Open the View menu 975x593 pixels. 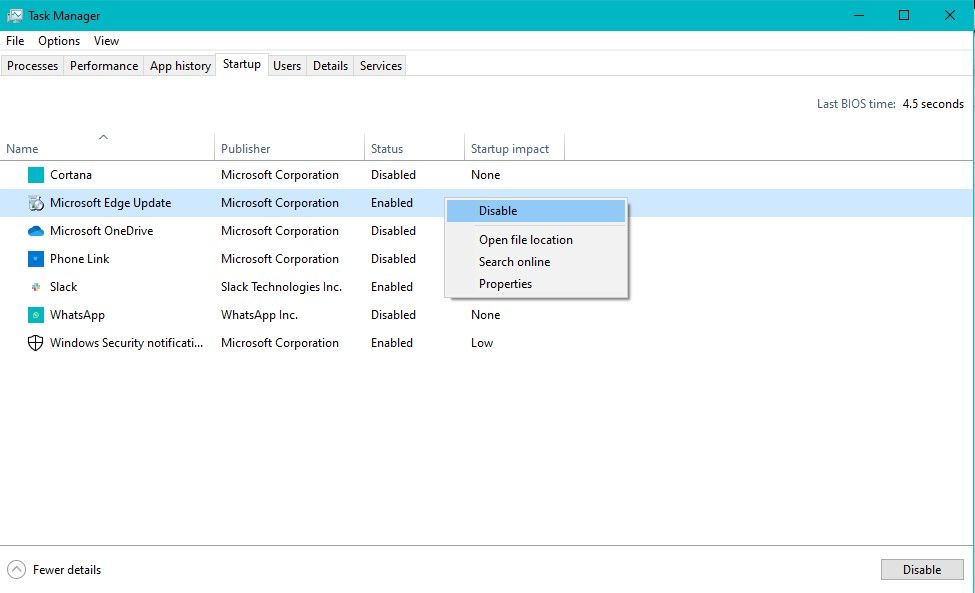click(x=106, y=41)
